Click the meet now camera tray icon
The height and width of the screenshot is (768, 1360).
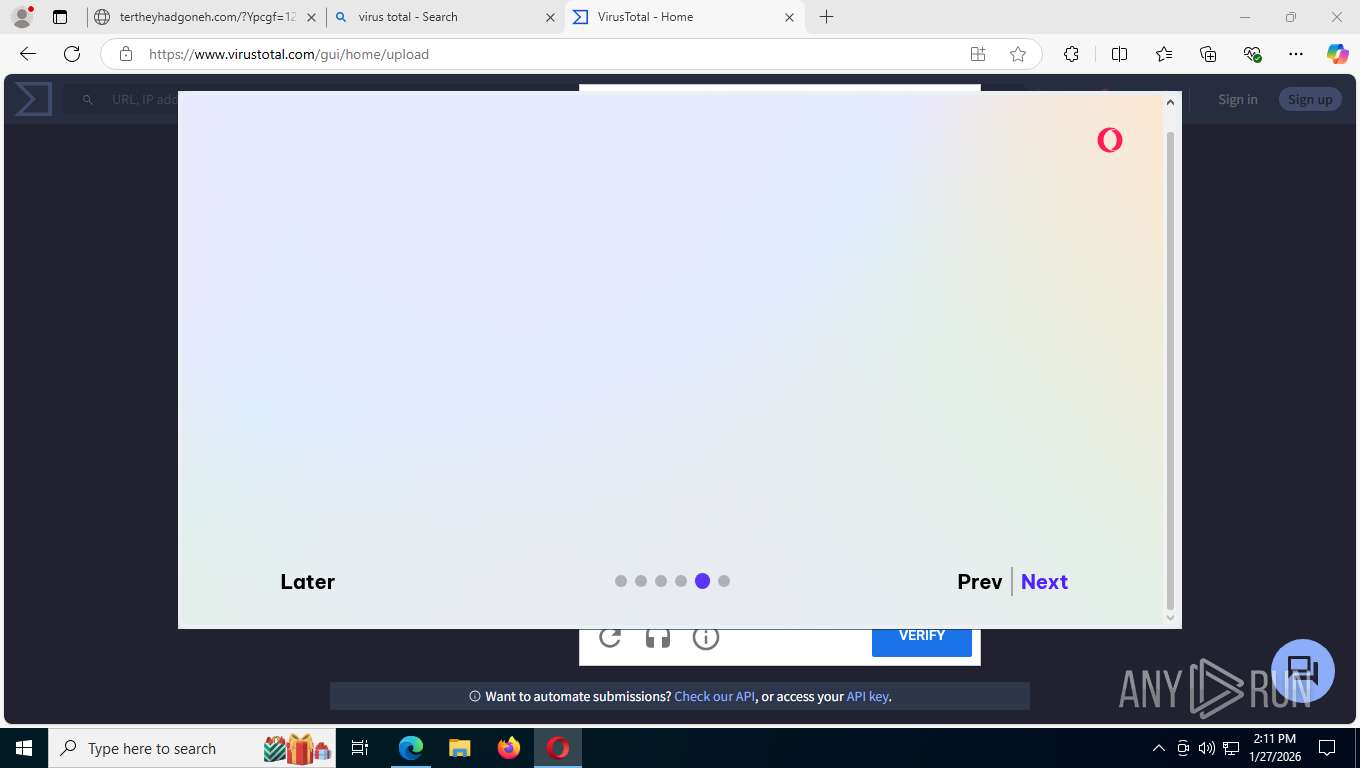[1183, 748]
